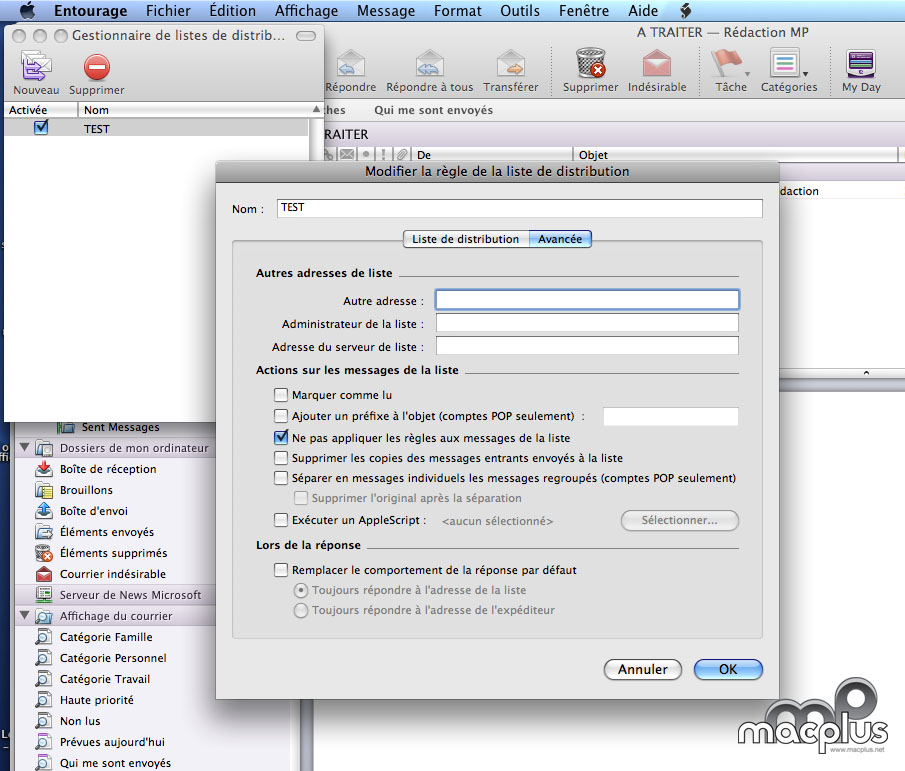Open Catégories dropdown arrow
The image size is (905, 771).
point(805,74)
